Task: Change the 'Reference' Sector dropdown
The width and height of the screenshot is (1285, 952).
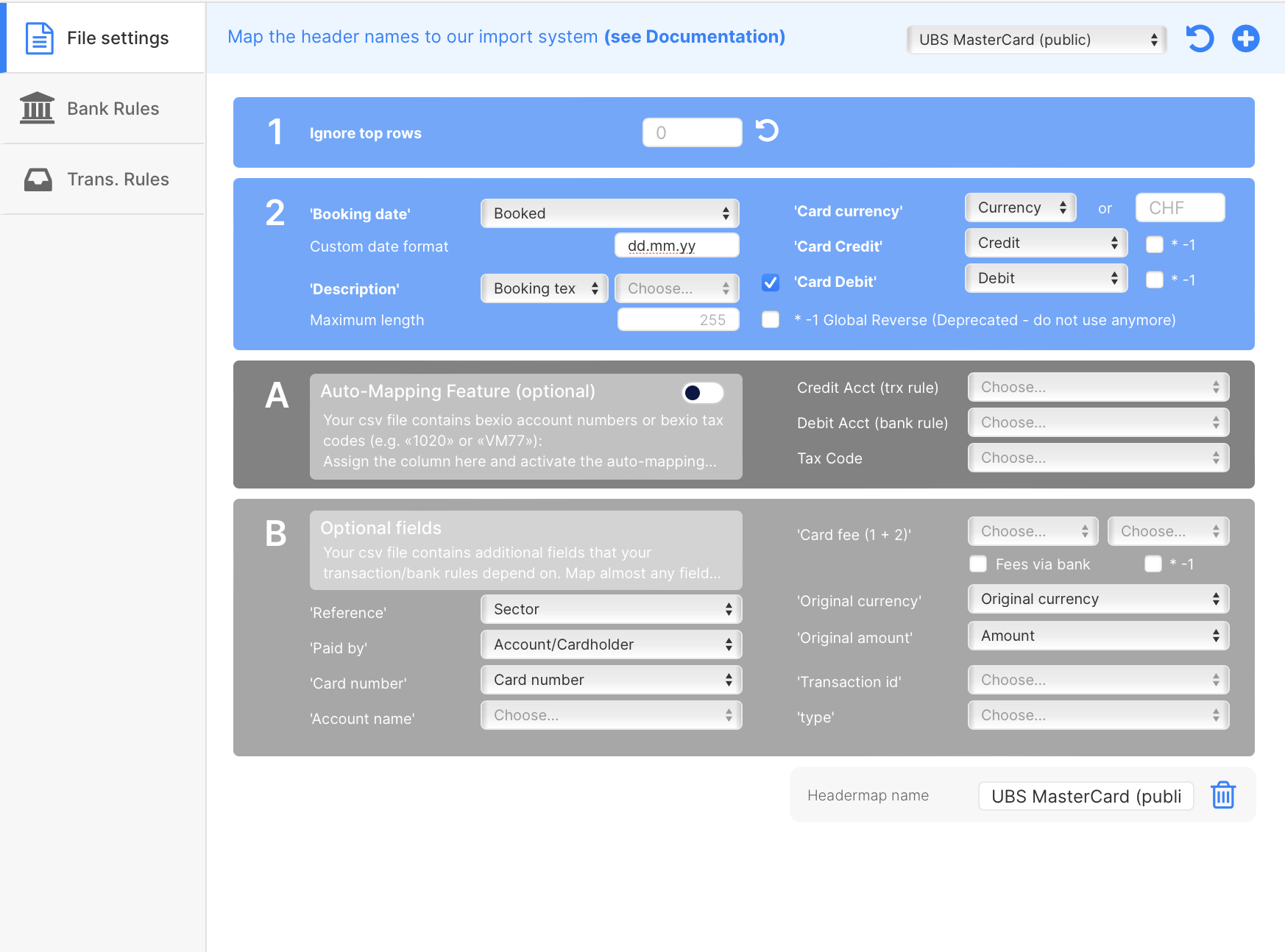Action: pos(611,608)
